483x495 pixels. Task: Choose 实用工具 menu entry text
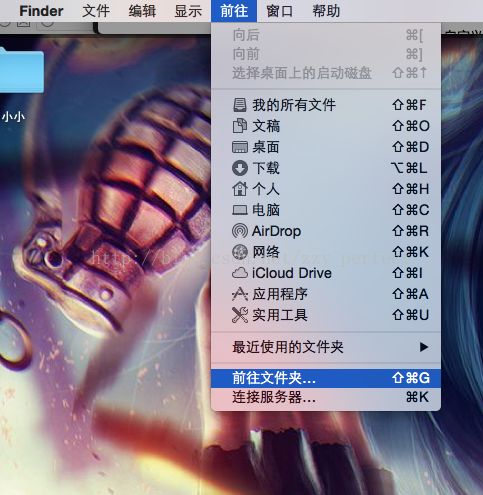tap(280, 315)
